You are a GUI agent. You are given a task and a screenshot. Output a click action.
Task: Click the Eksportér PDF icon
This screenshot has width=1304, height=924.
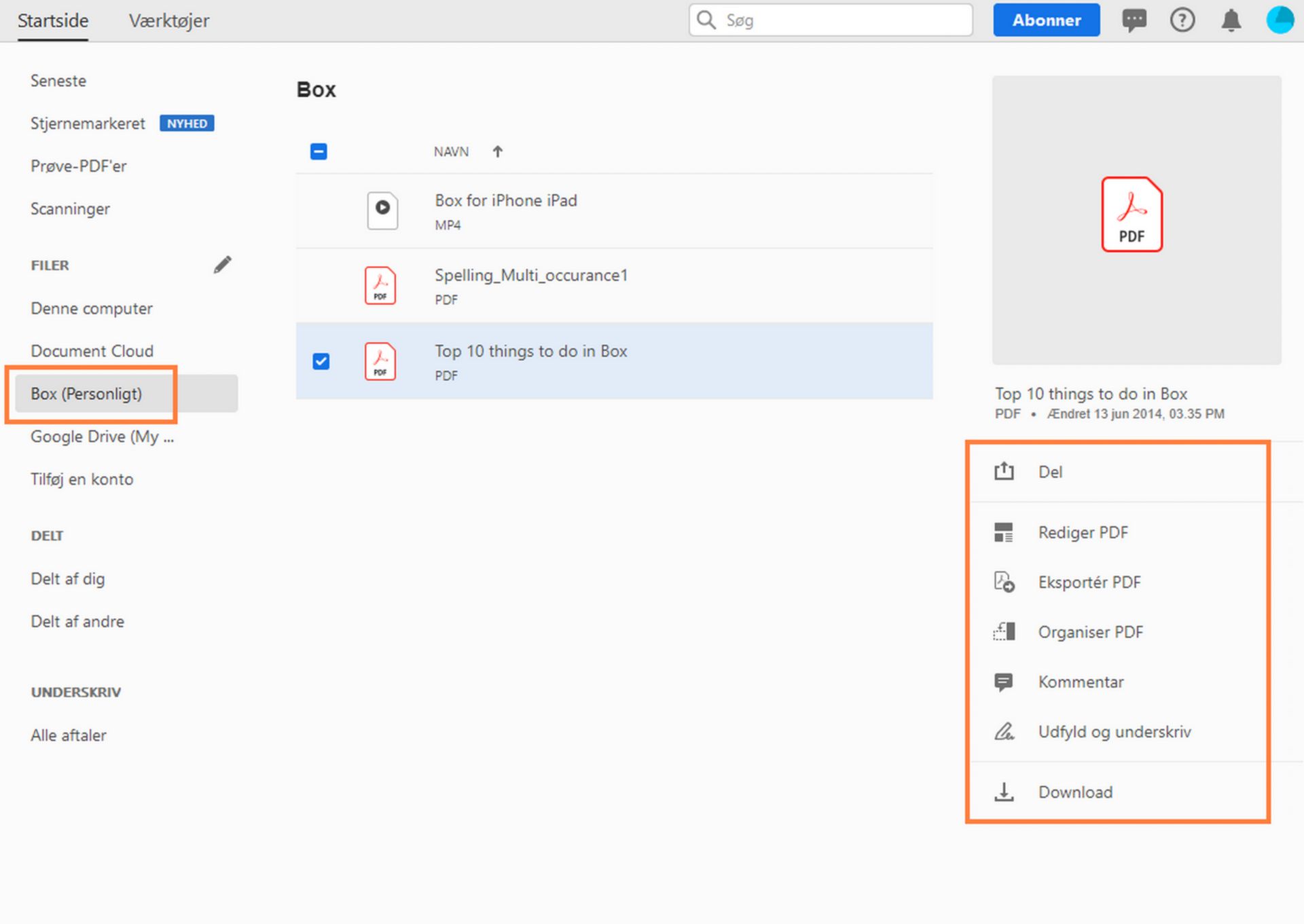coord(1004,583)
